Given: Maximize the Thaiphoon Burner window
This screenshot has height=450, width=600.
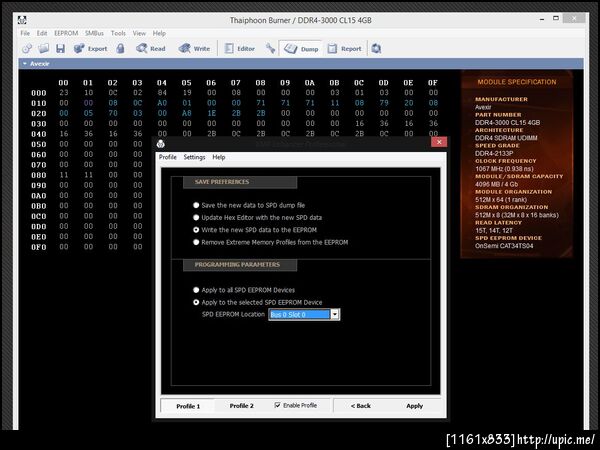Looking at the screenshot, I should pyautogui.click(x=556, y=18).
